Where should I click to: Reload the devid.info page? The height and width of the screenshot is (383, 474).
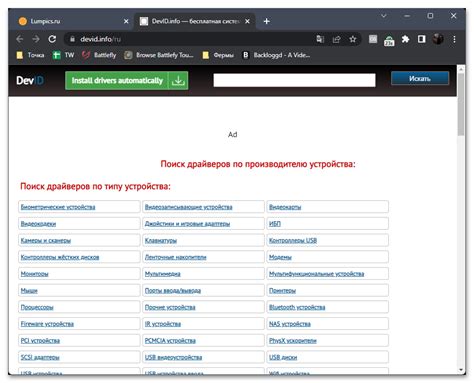[x=52, y=39]
